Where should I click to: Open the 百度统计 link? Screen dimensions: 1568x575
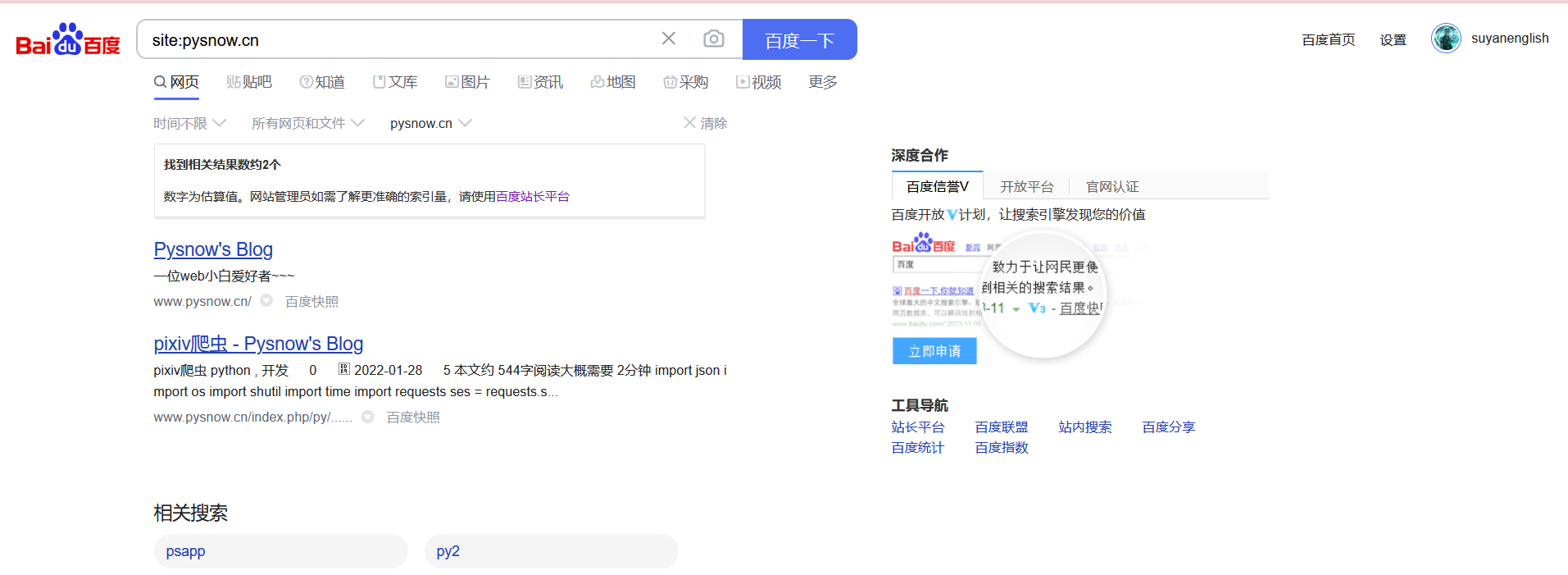click(918, 448)
